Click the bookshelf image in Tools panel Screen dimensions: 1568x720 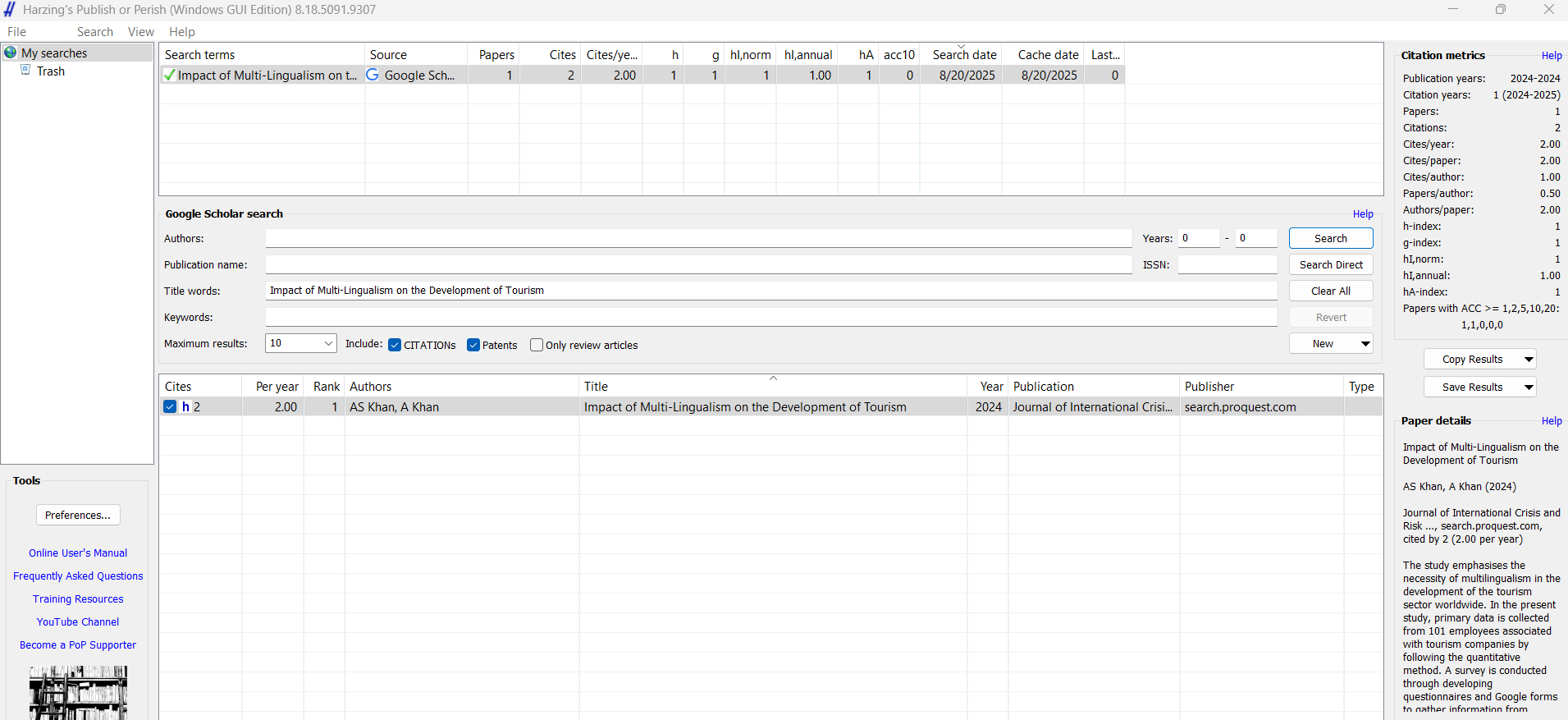point(78,693)
